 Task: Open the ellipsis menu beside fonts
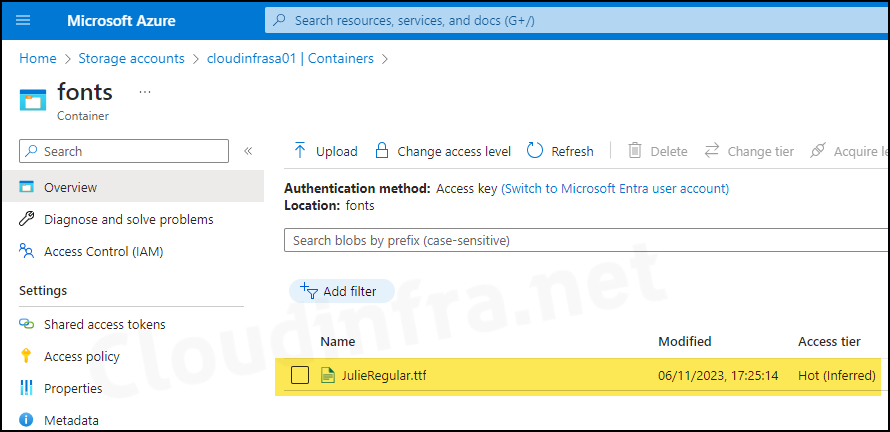(x=145, y=92)
